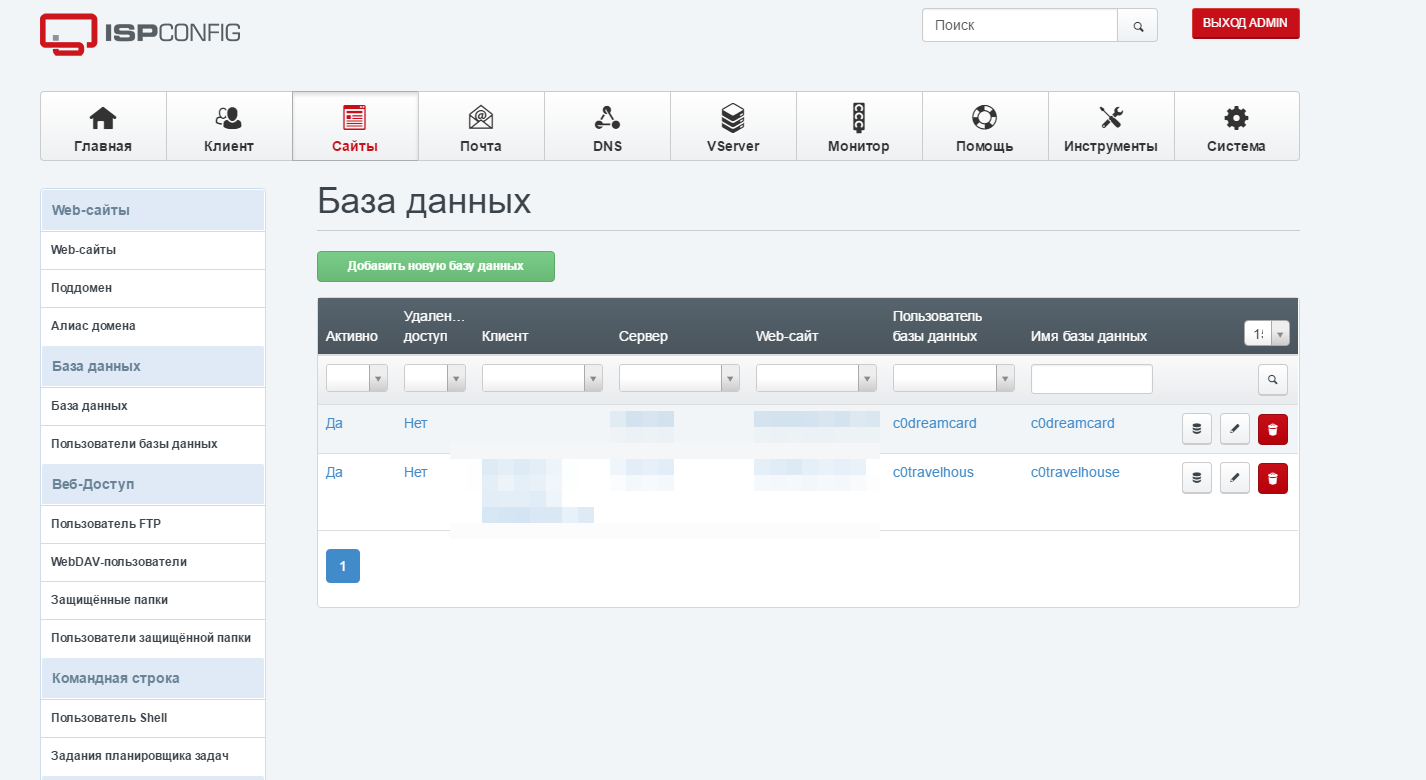Open the c0travelhouse database name link
This screenshot has height=780, width=1426.
(1075, 473)
